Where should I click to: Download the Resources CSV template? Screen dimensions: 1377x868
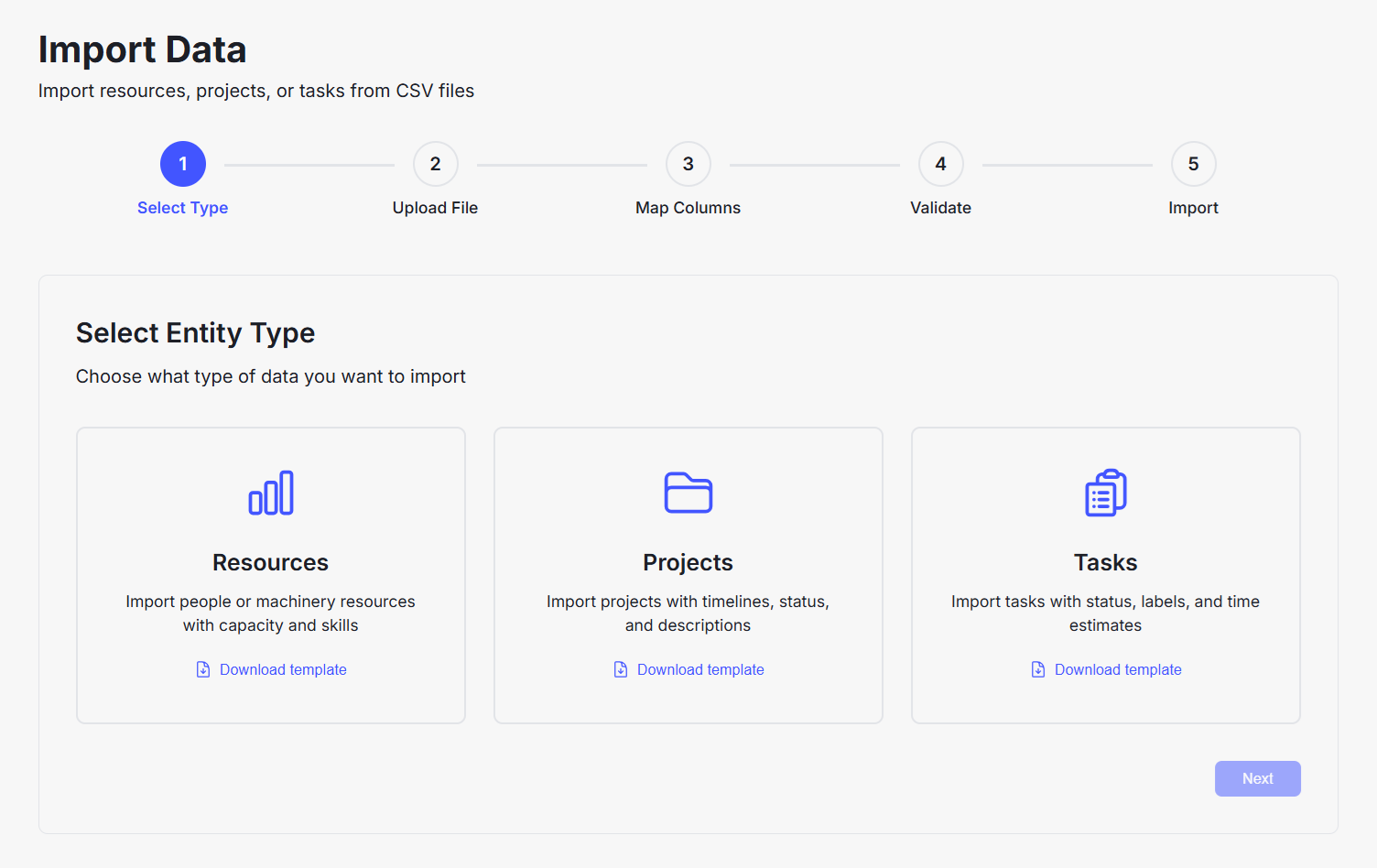pos(282,669)
